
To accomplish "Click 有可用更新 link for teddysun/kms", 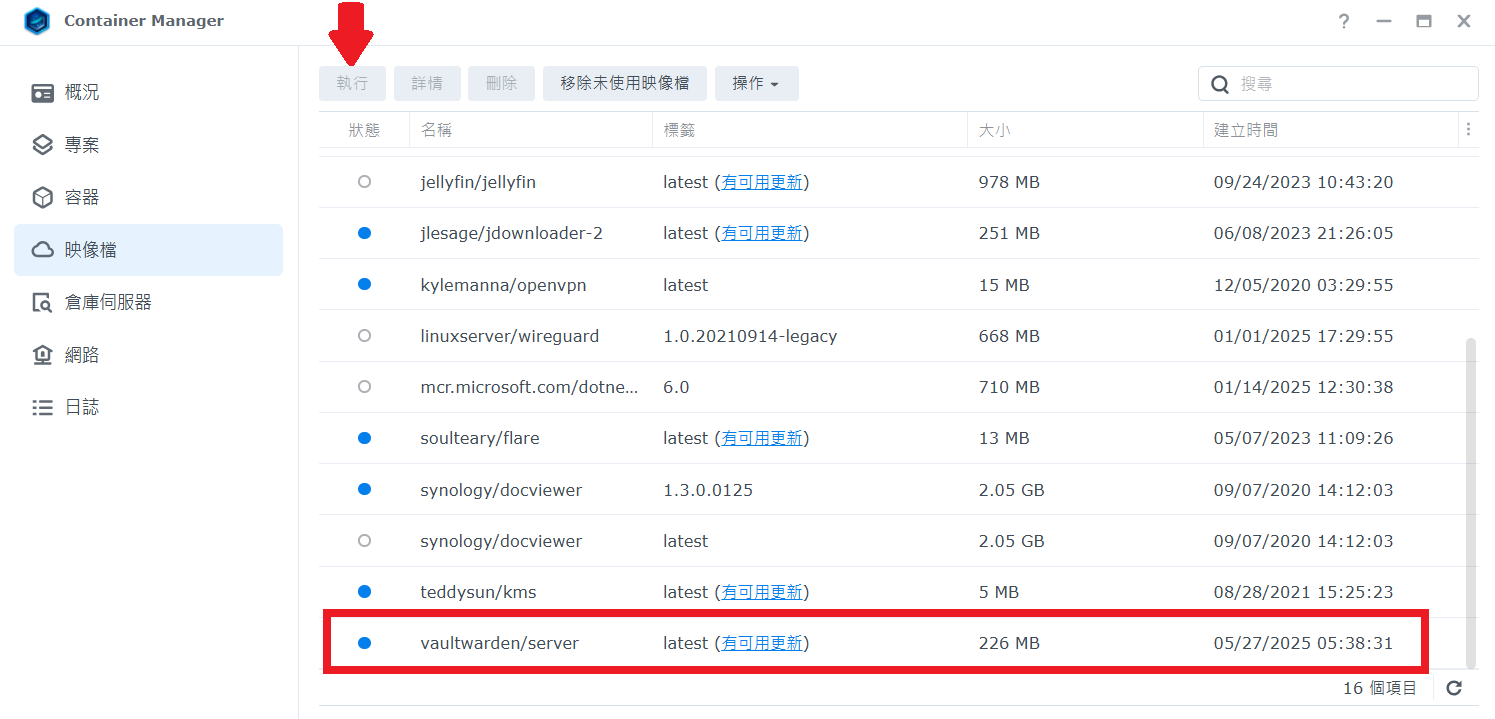I will [762, 592].
